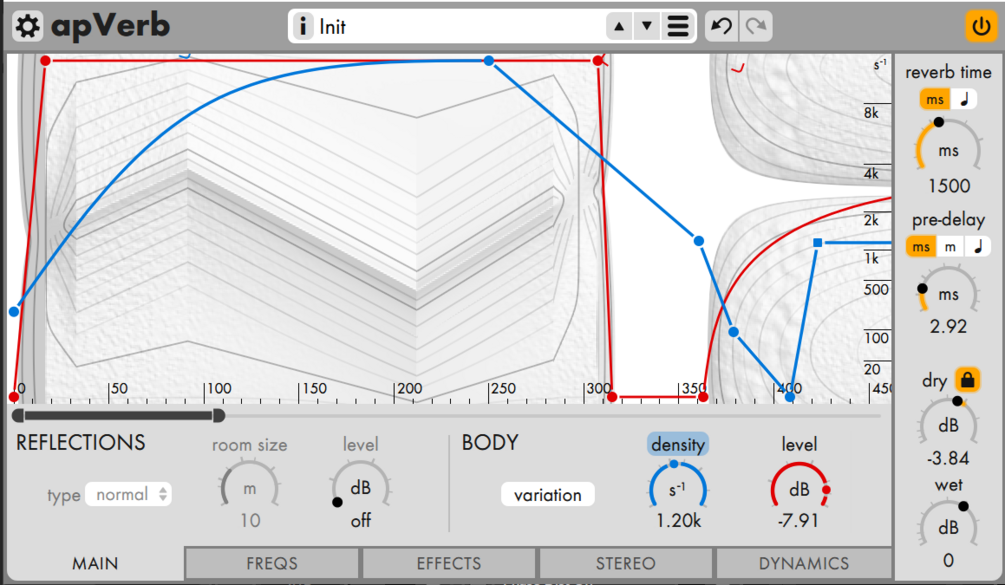Switch to the DYNAMICS tab
The width and height of the screenshot is (1005, 585).
point(804,564)
